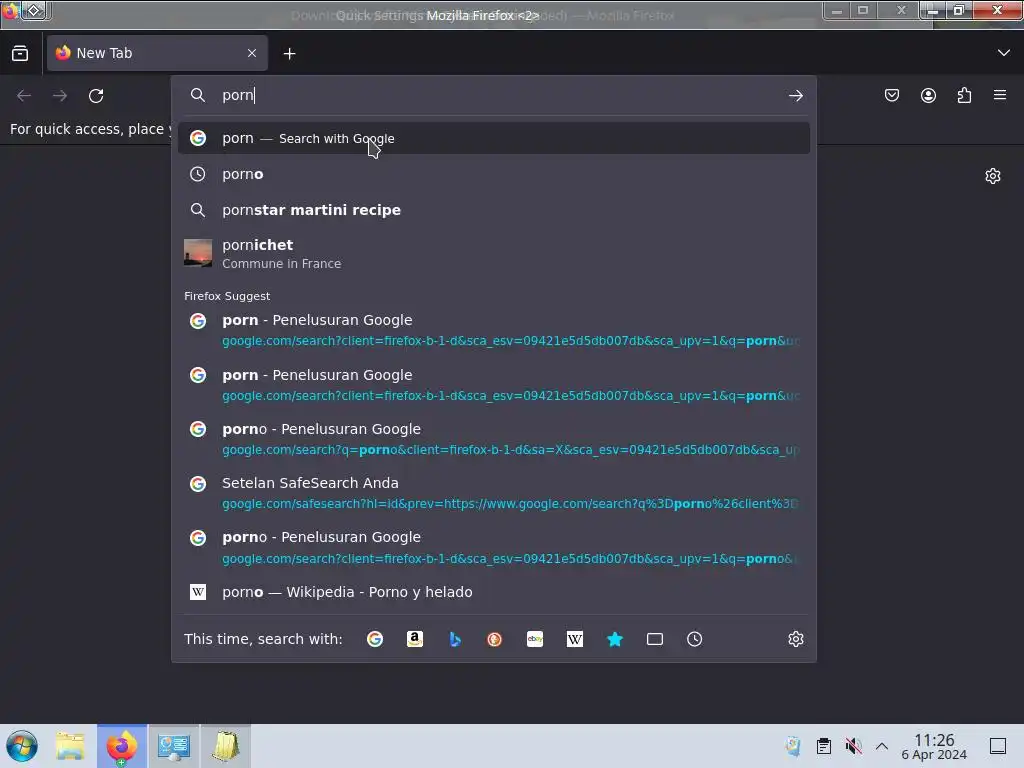The image size is (1024, 768).
Task: Reload the current page
Action: 96,96
